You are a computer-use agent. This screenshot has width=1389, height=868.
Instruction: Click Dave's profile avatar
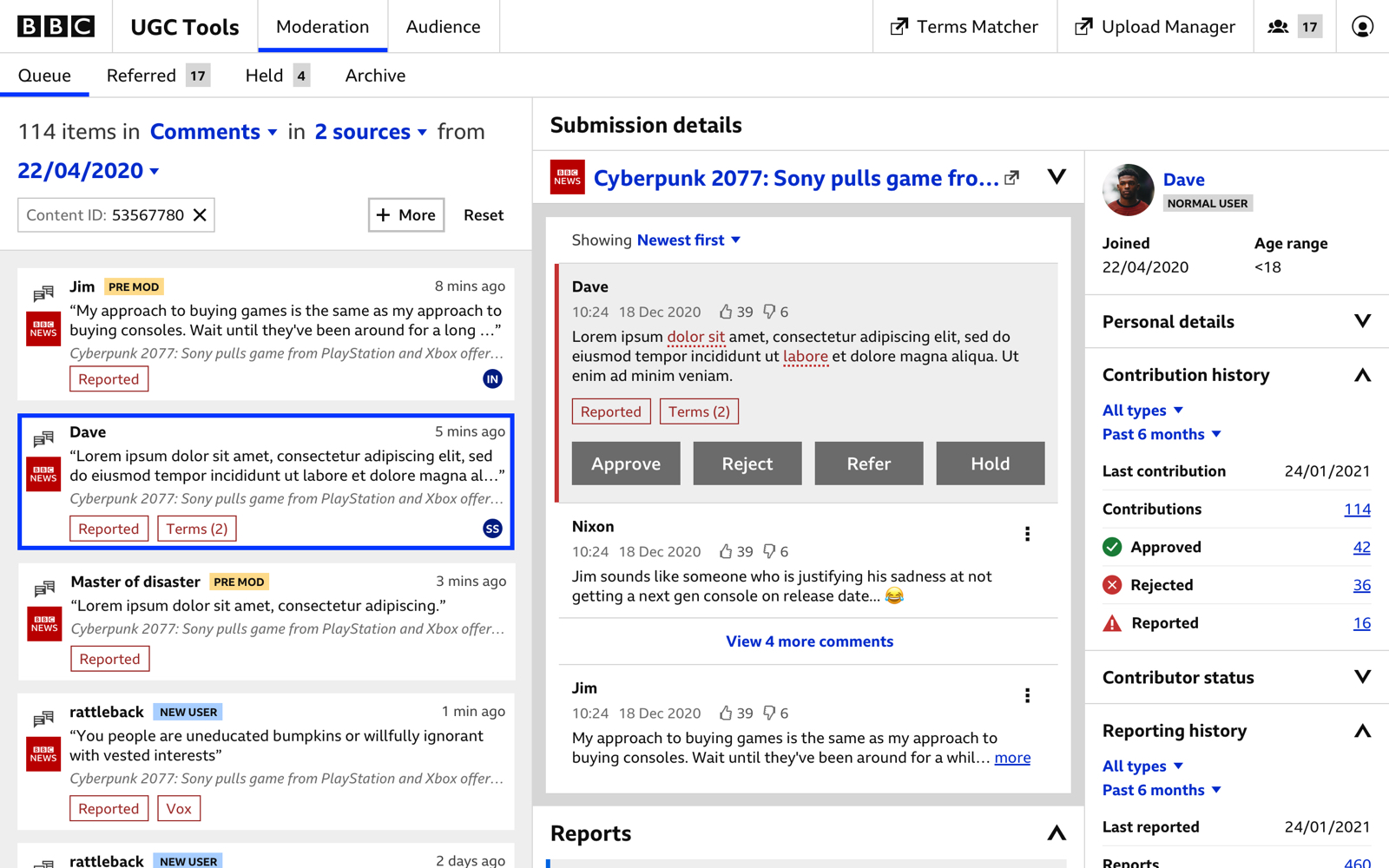[x=1128, y=189]
